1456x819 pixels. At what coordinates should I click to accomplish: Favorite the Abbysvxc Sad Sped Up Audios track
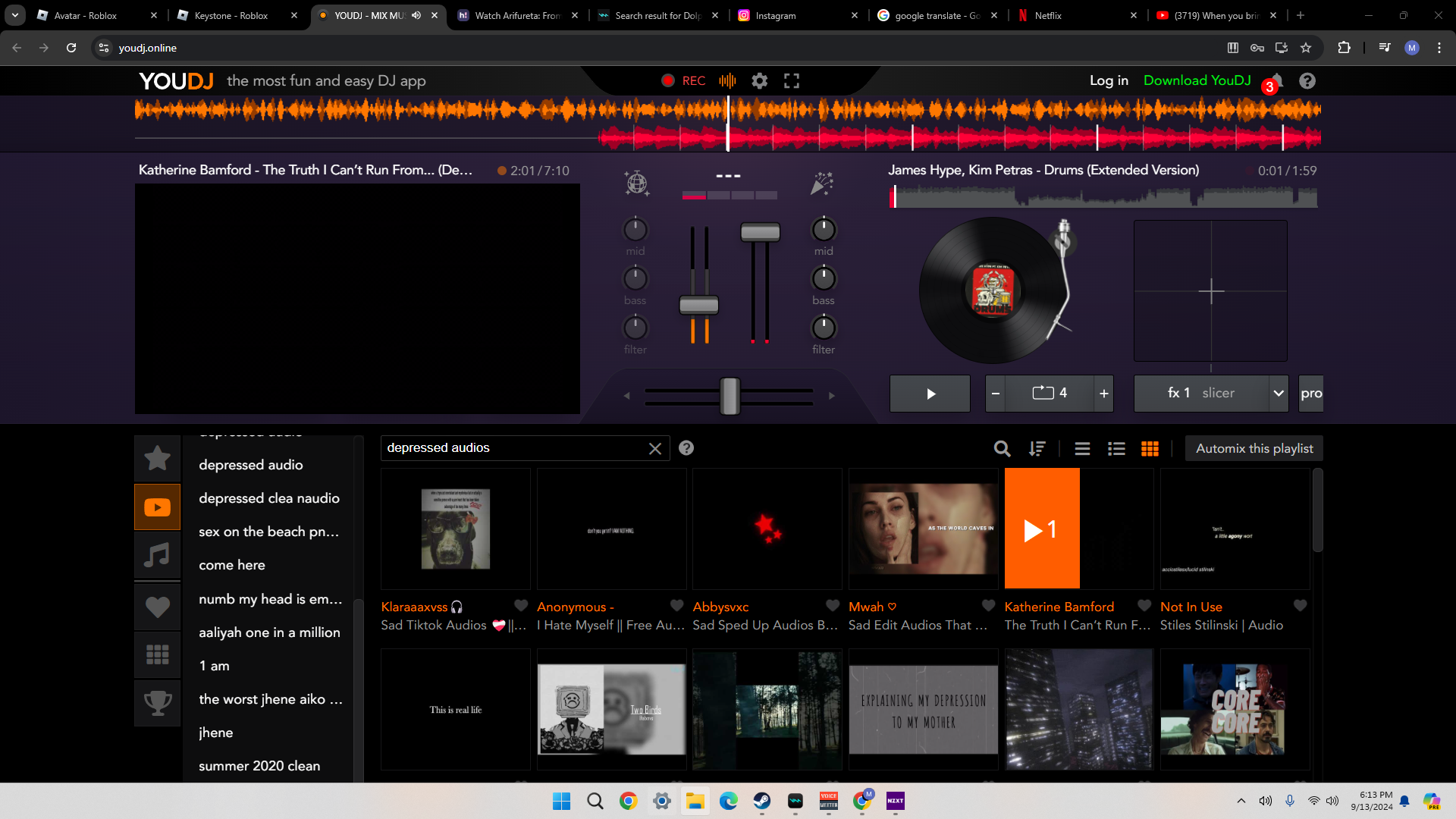coord(833,605)
